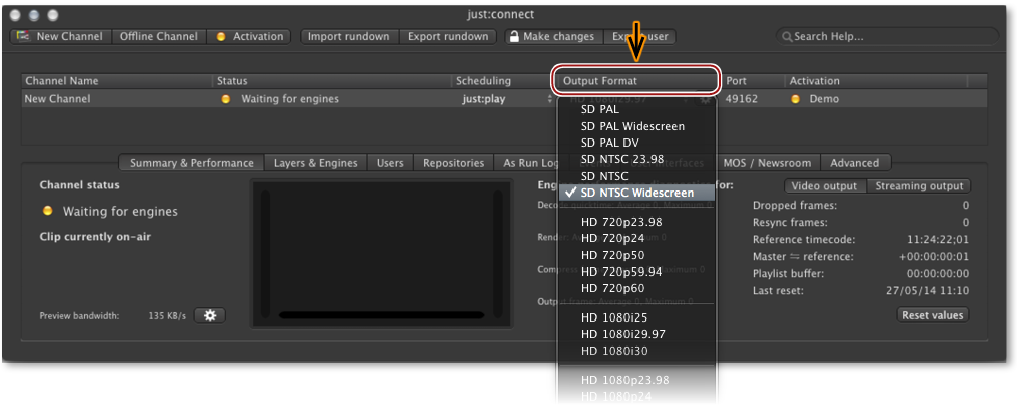The height and width of the screenshot is (413, 1017).
Task: Open the Activation toolbar button
Action: pos(249,36)
